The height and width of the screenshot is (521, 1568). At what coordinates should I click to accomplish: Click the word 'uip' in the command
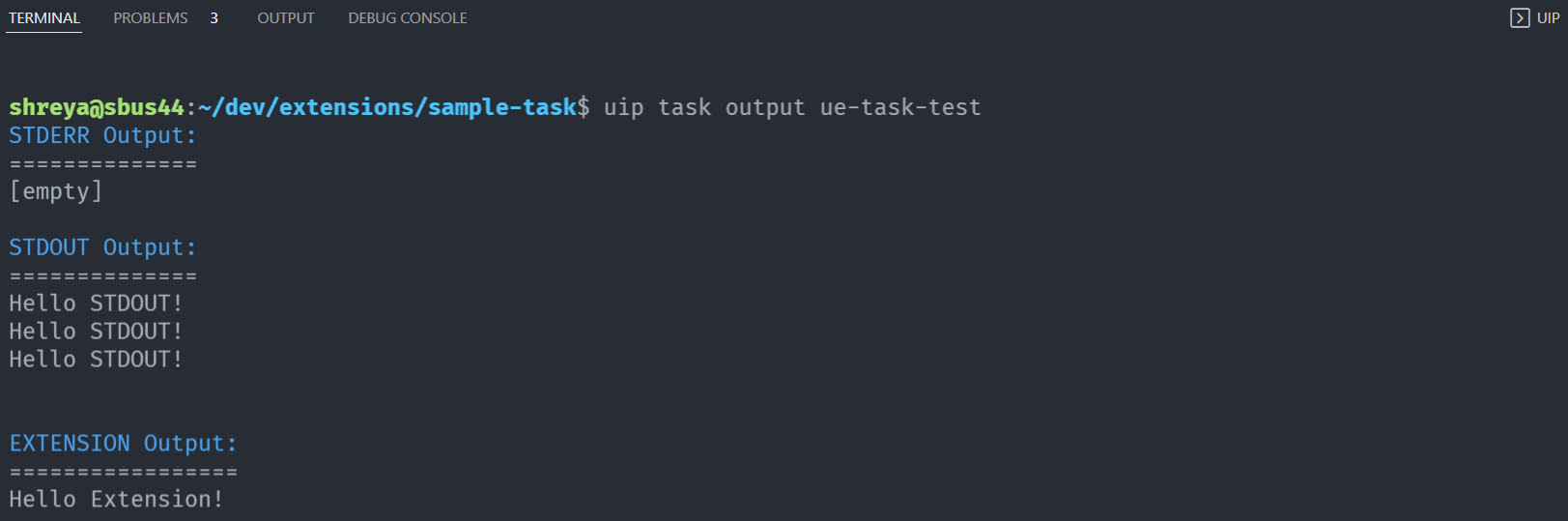pyautogui.click(x=623, y=107)
